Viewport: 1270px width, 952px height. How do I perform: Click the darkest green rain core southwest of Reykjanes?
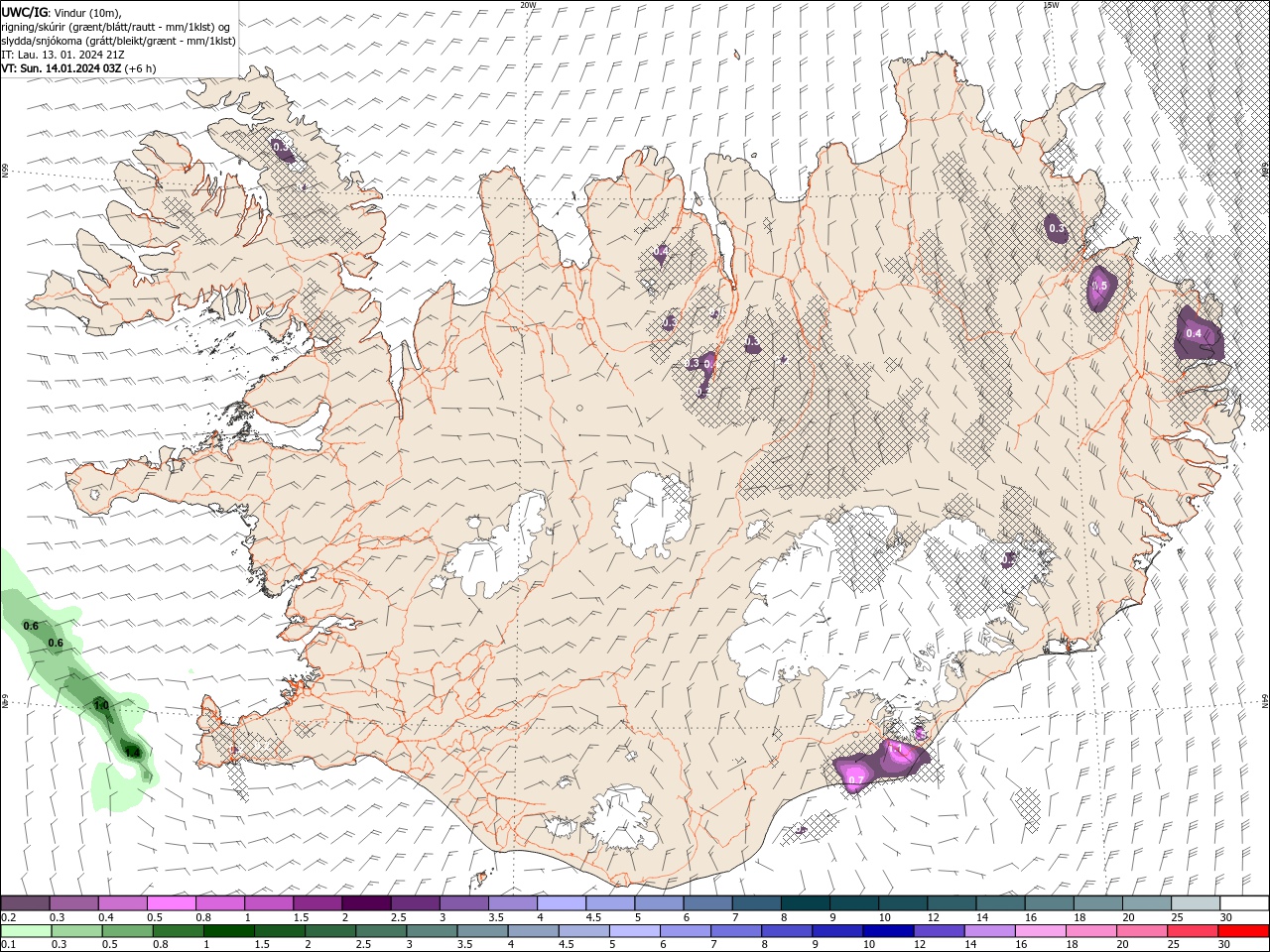click(132, 751)
